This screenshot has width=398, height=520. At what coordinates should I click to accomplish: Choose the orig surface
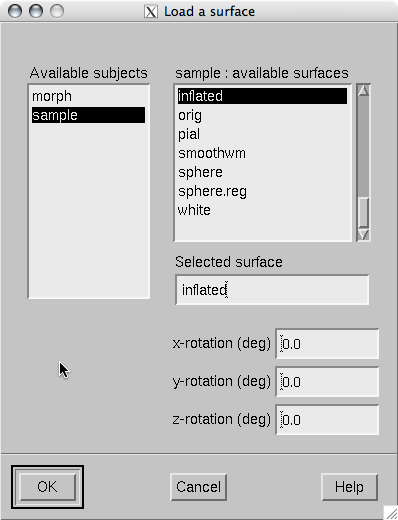click(x=262, y=115)
